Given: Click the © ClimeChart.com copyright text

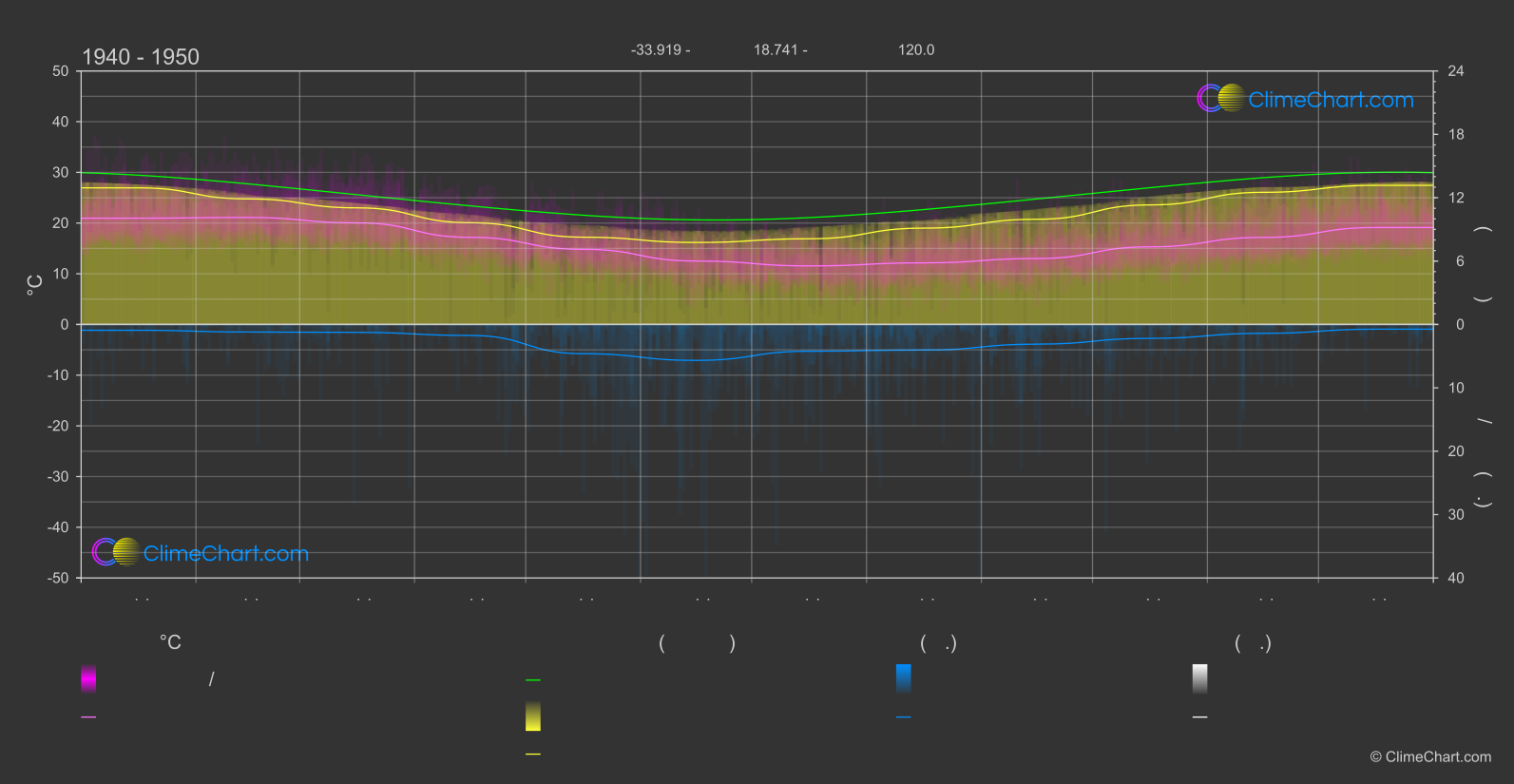Looking at the screenshot, I should [1430, 756].
